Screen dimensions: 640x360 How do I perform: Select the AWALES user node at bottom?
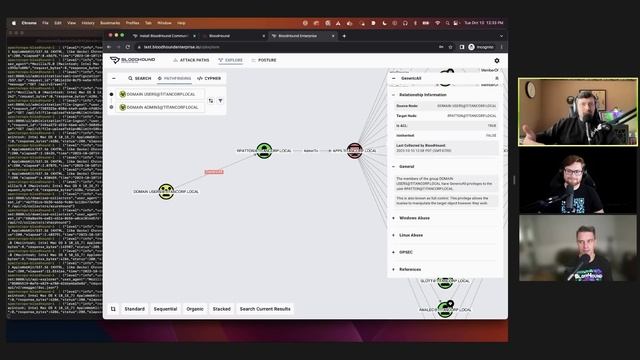(445, 309)
